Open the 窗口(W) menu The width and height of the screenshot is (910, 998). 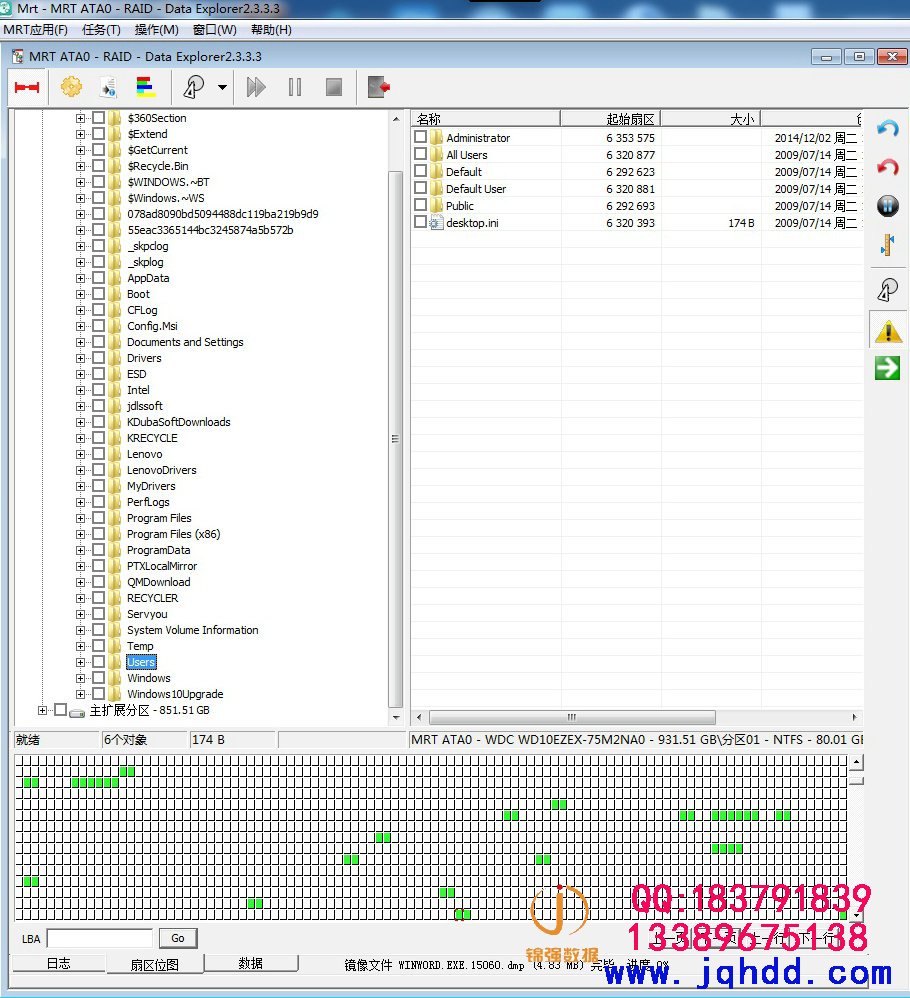tap(214, 30)
